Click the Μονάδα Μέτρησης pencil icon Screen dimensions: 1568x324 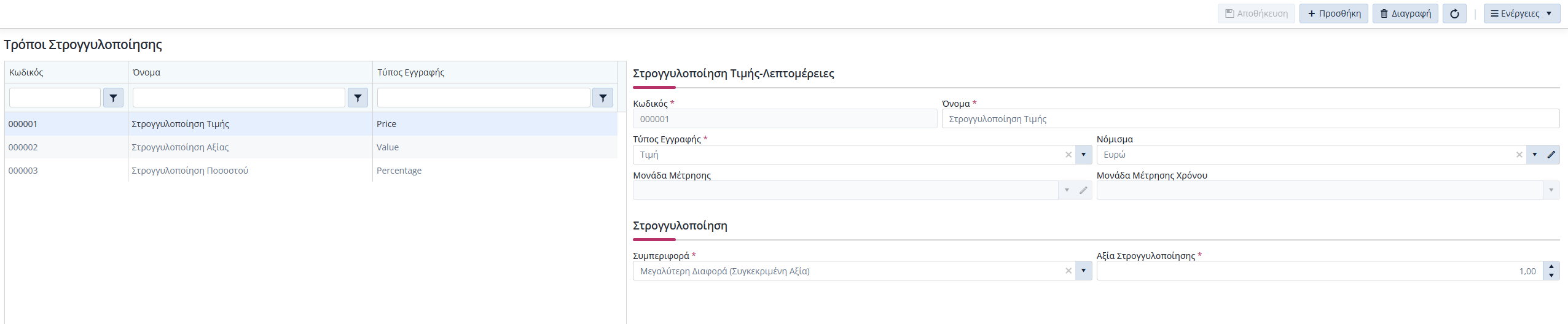[x=1084, y=190]
